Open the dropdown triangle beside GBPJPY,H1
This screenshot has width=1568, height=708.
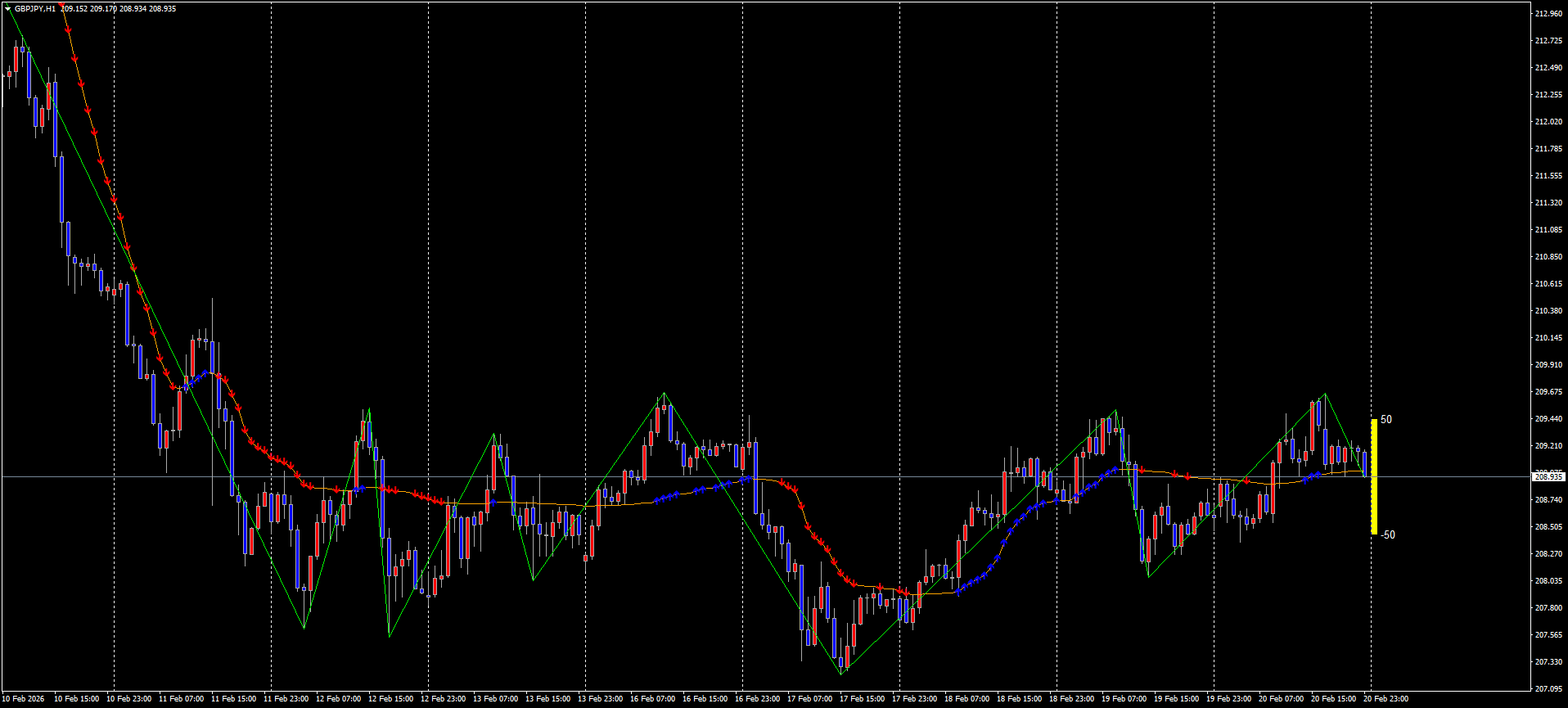pyautogui.click(x=8, y=9)
